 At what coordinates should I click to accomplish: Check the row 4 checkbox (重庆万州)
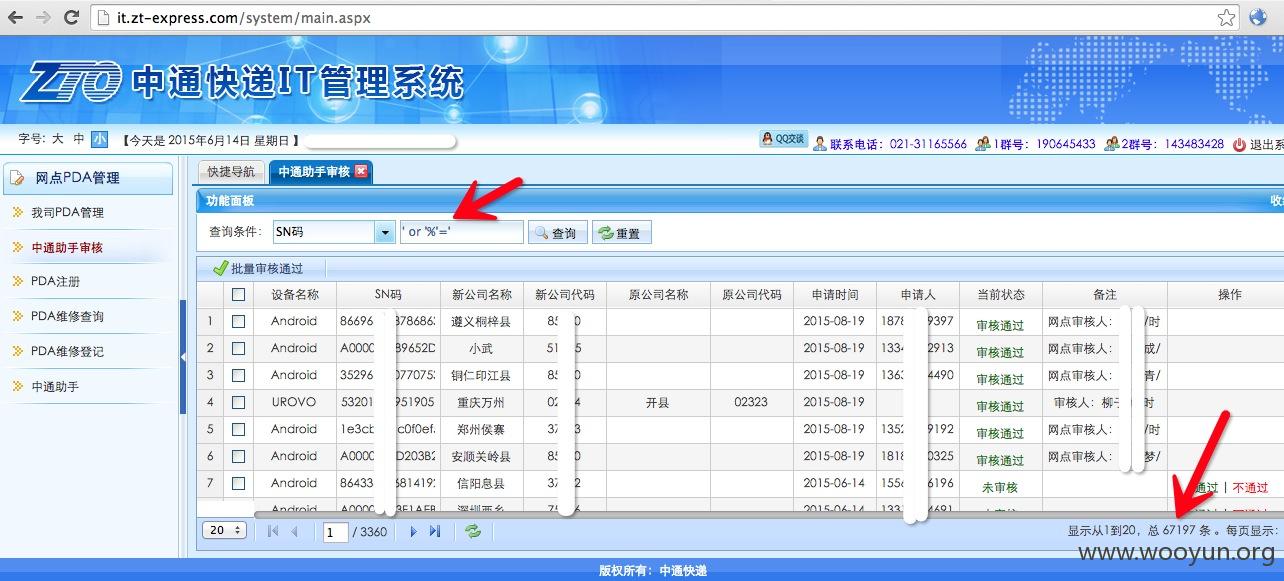(238, 402)
